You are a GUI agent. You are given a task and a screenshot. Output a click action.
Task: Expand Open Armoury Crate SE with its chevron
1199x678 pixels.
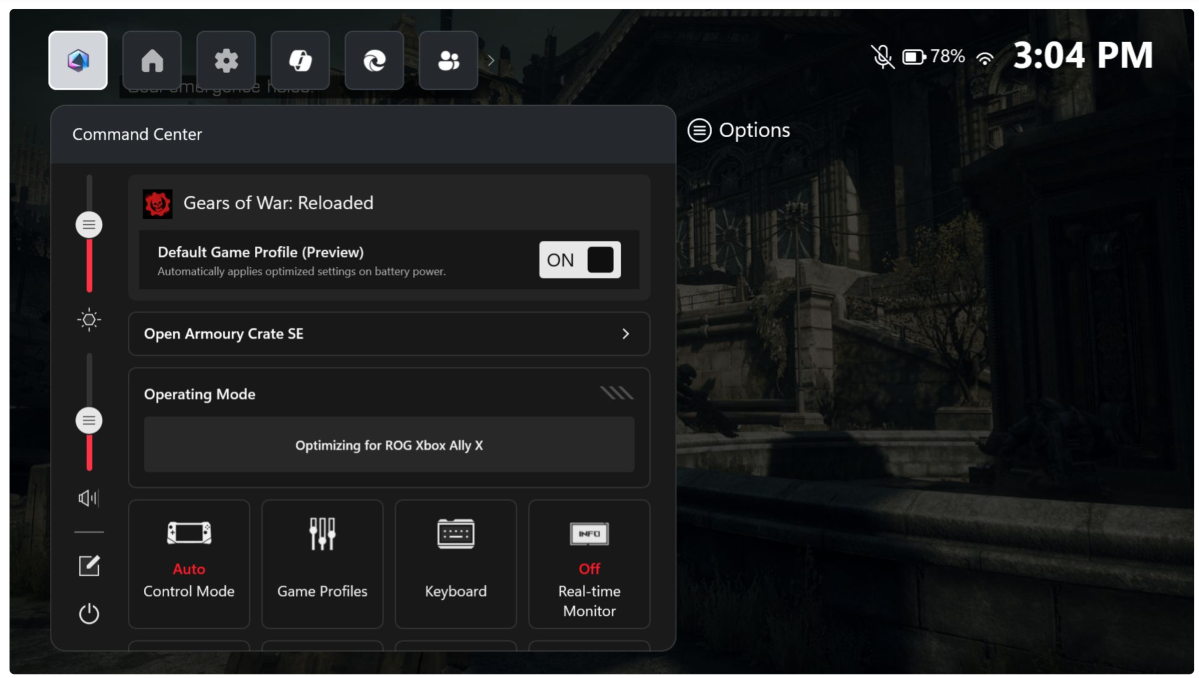tap(627, 333)
